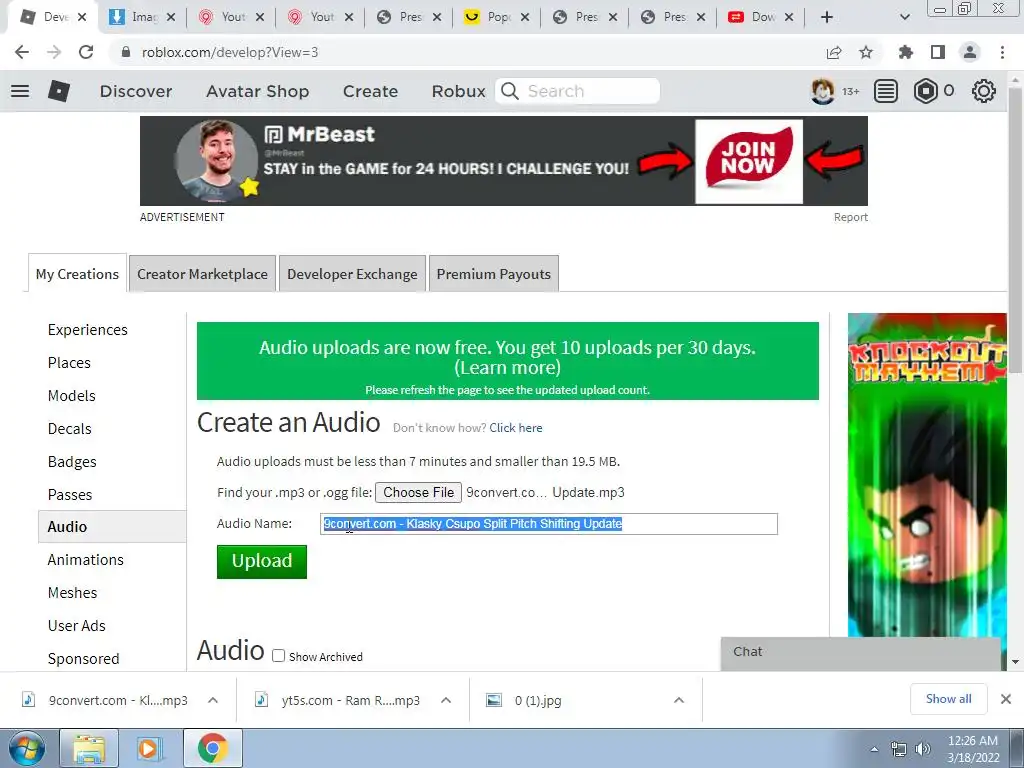Switch to Creator Marketplace tab
This screenshot has height=768, width=1024.
pos(202,274)
